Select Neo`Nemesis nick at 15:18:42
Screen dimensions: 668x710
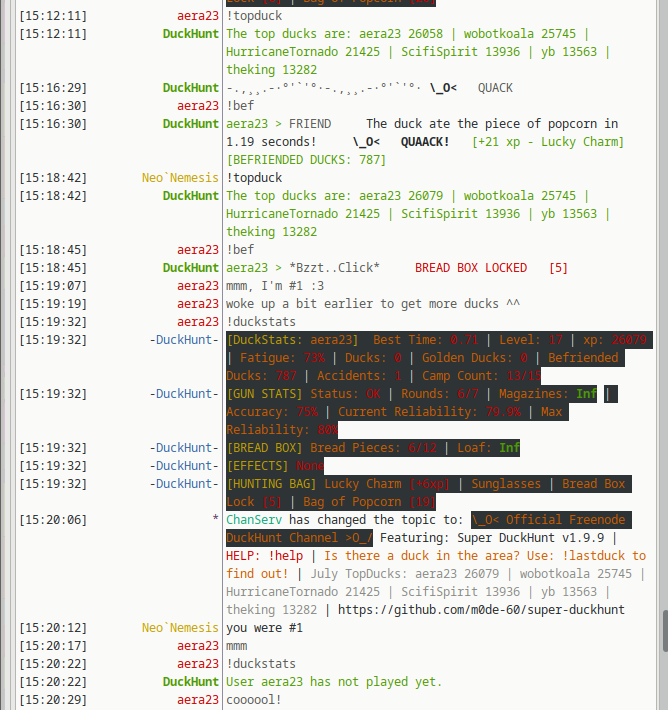[x=180, y=178]
